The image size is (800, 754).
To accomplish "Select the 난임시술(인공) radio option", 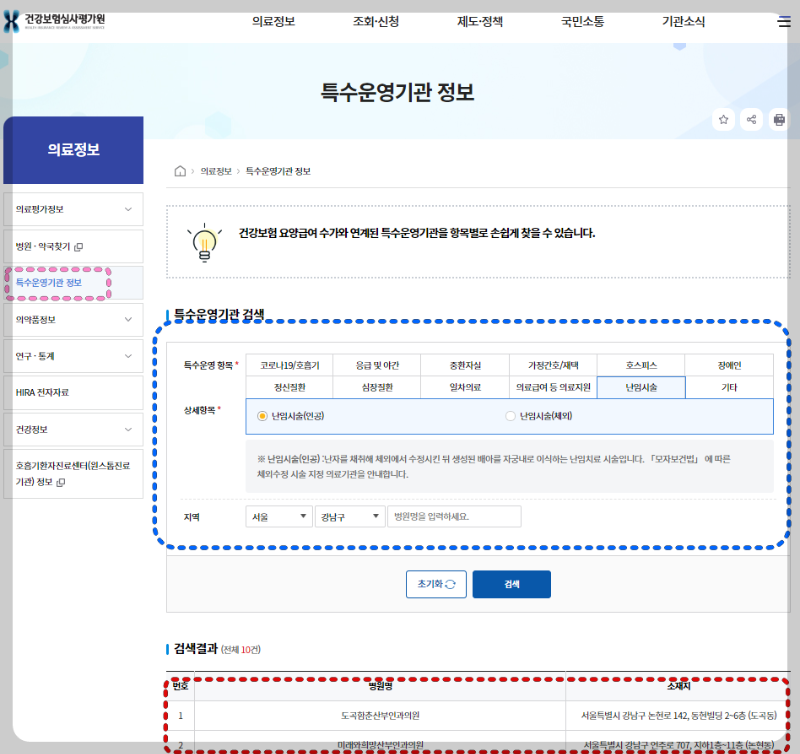I will (261, 417).
